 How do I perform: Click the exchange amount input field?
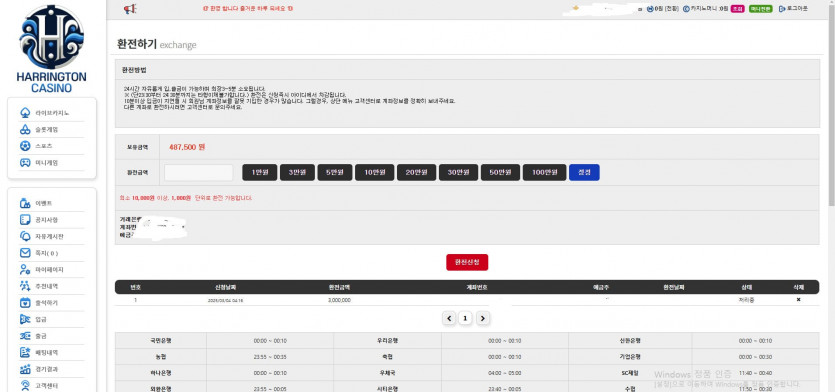pyautogui.click(x=199, y=173)
